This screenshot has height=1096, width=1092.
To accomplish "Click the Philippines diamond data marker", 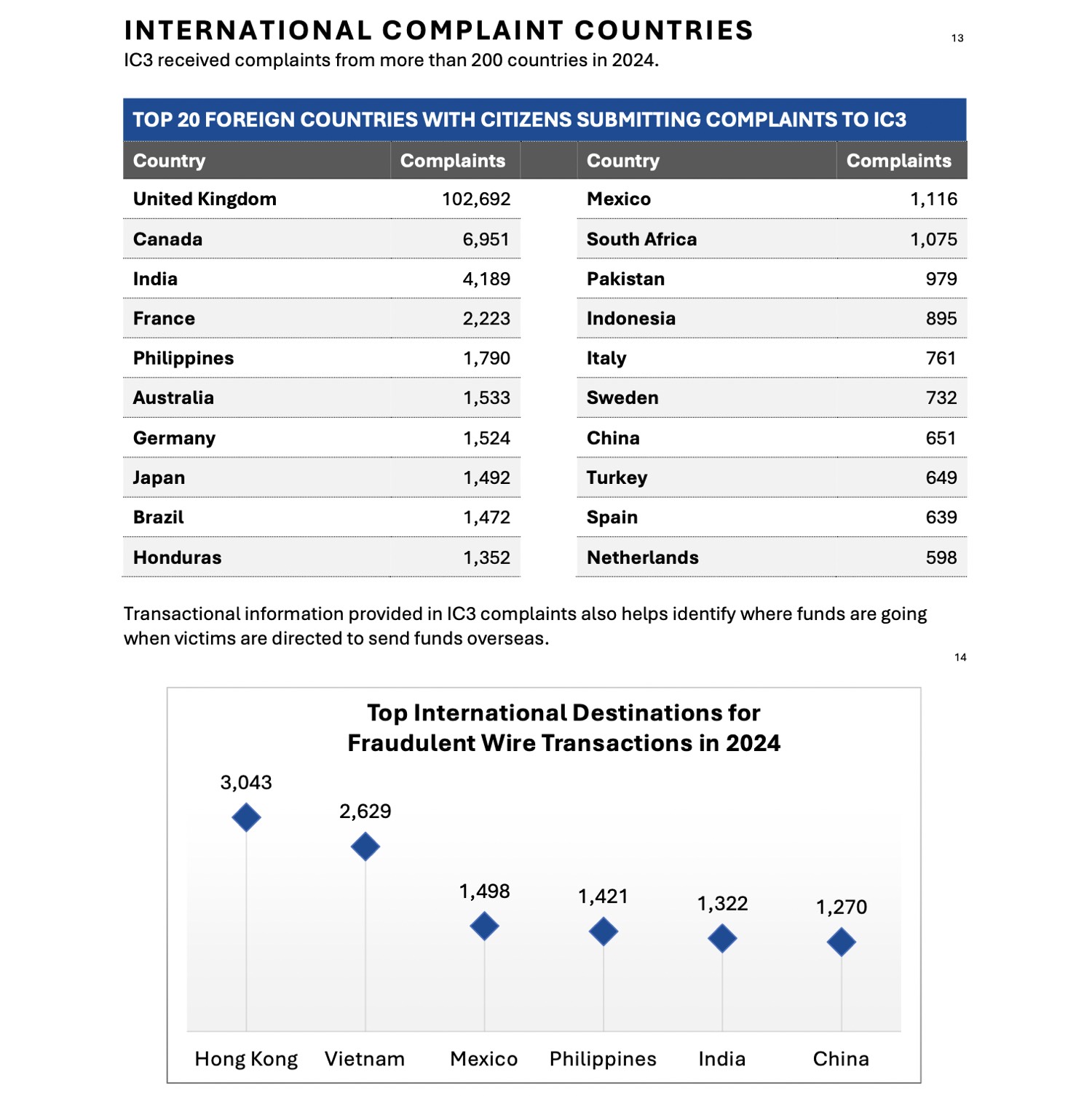I will (604, 932).
